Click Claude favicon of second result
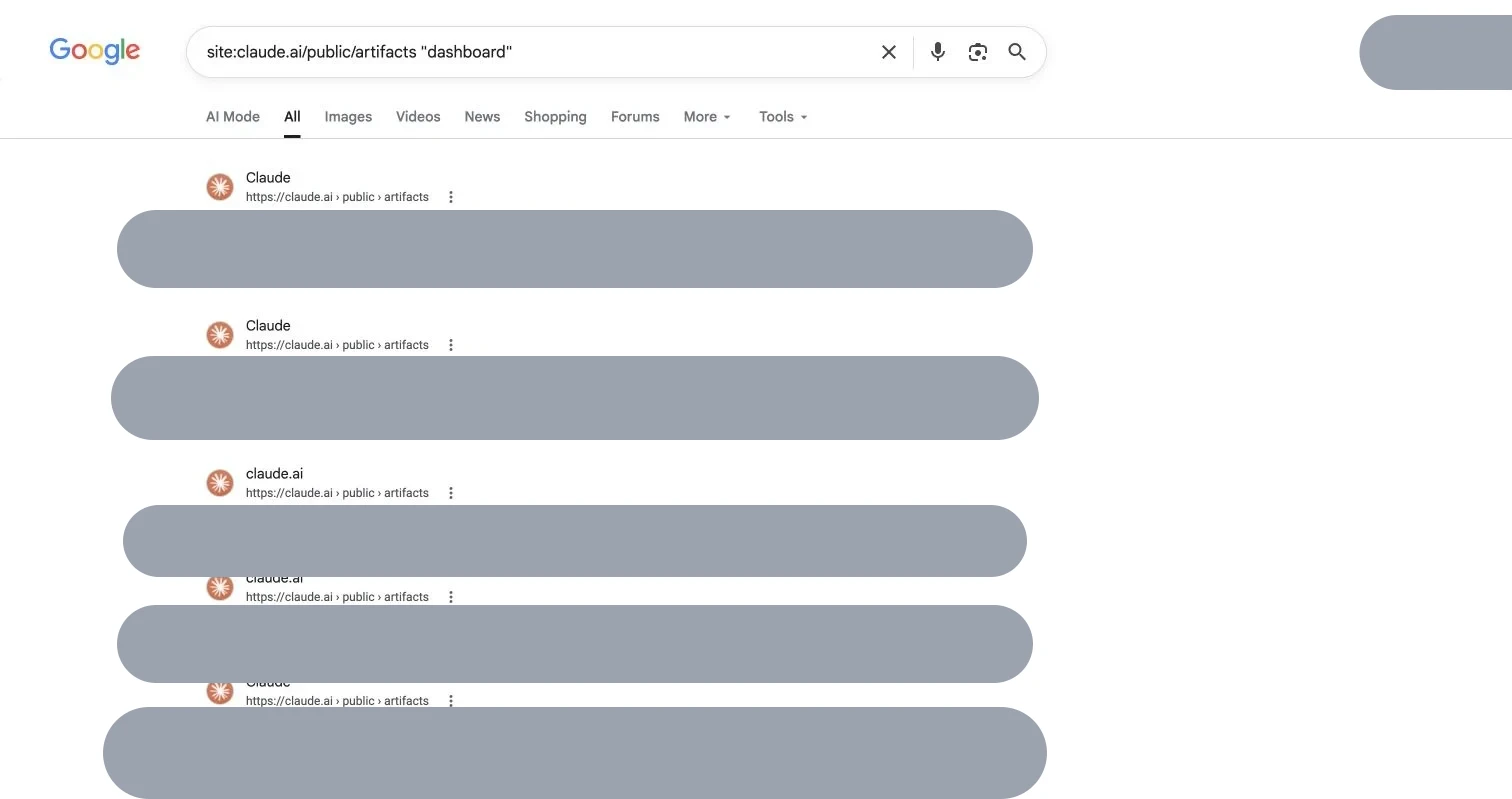Image resolution: width=1512 pixels, height=799 pixels. pyautogui.click(x=220, y=335)
